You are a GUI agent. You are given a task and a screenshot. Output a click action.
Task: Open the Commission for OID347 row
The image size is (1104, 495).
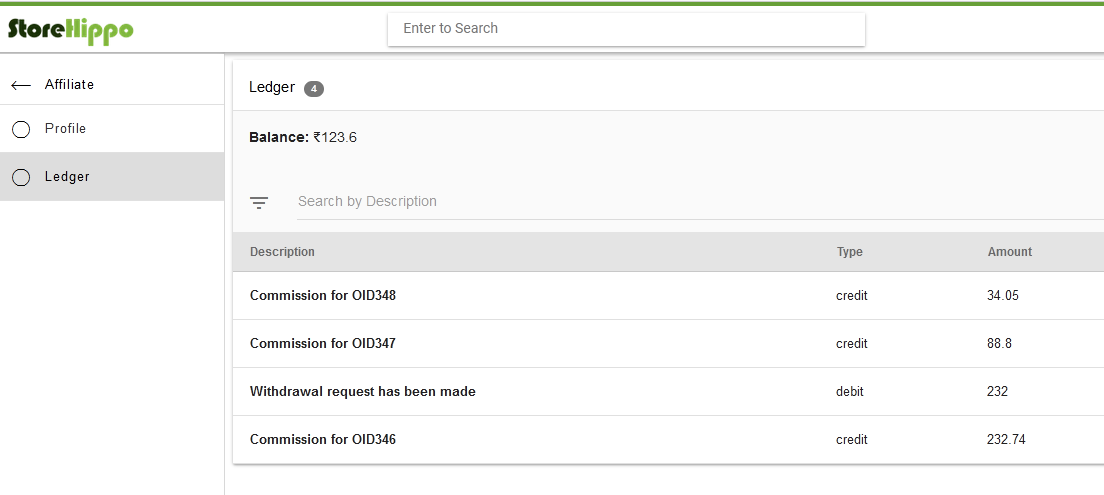pyautogui.click(x=668, y=344)
